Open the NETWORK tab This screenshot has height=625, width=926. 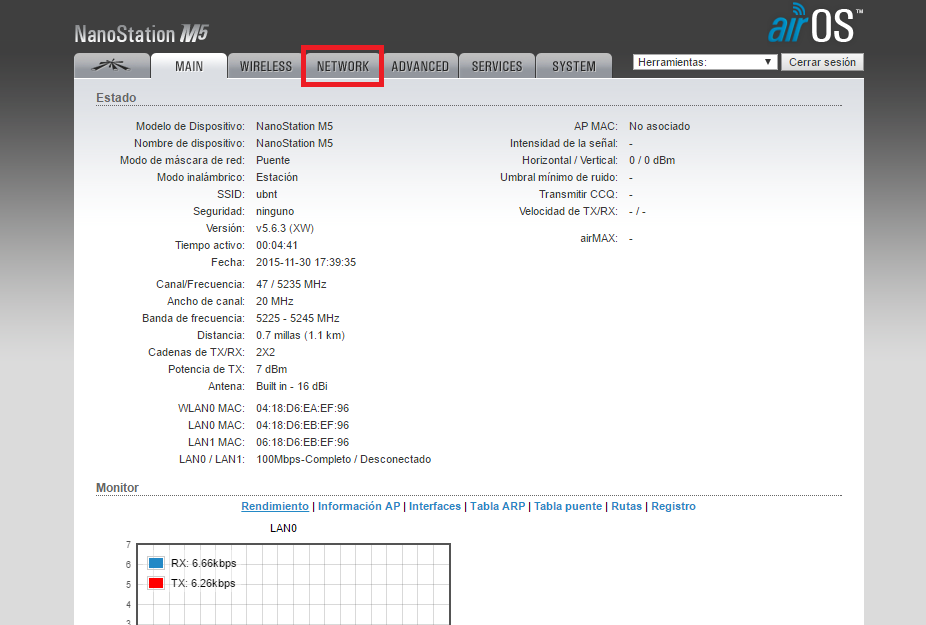tap(343, 66)
